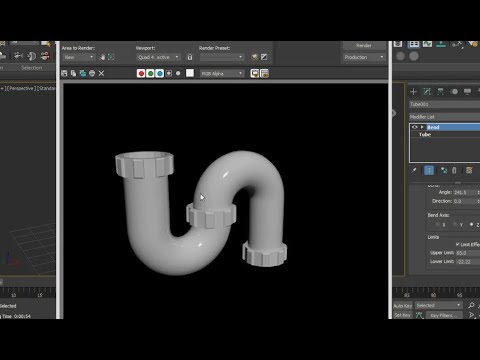
Task: Copy the rendered image to the clipboard
Action: click(73, 73)
